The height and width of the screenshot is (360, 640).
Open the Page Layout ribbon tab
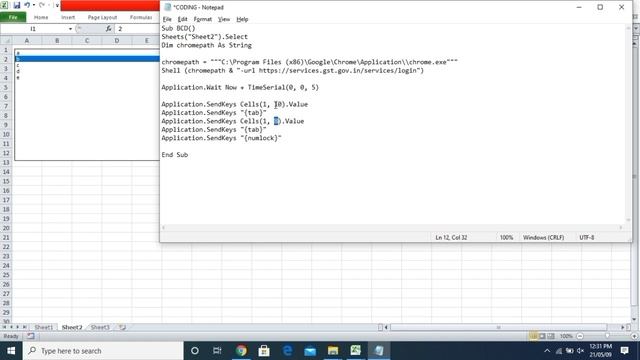click(102, 17)
